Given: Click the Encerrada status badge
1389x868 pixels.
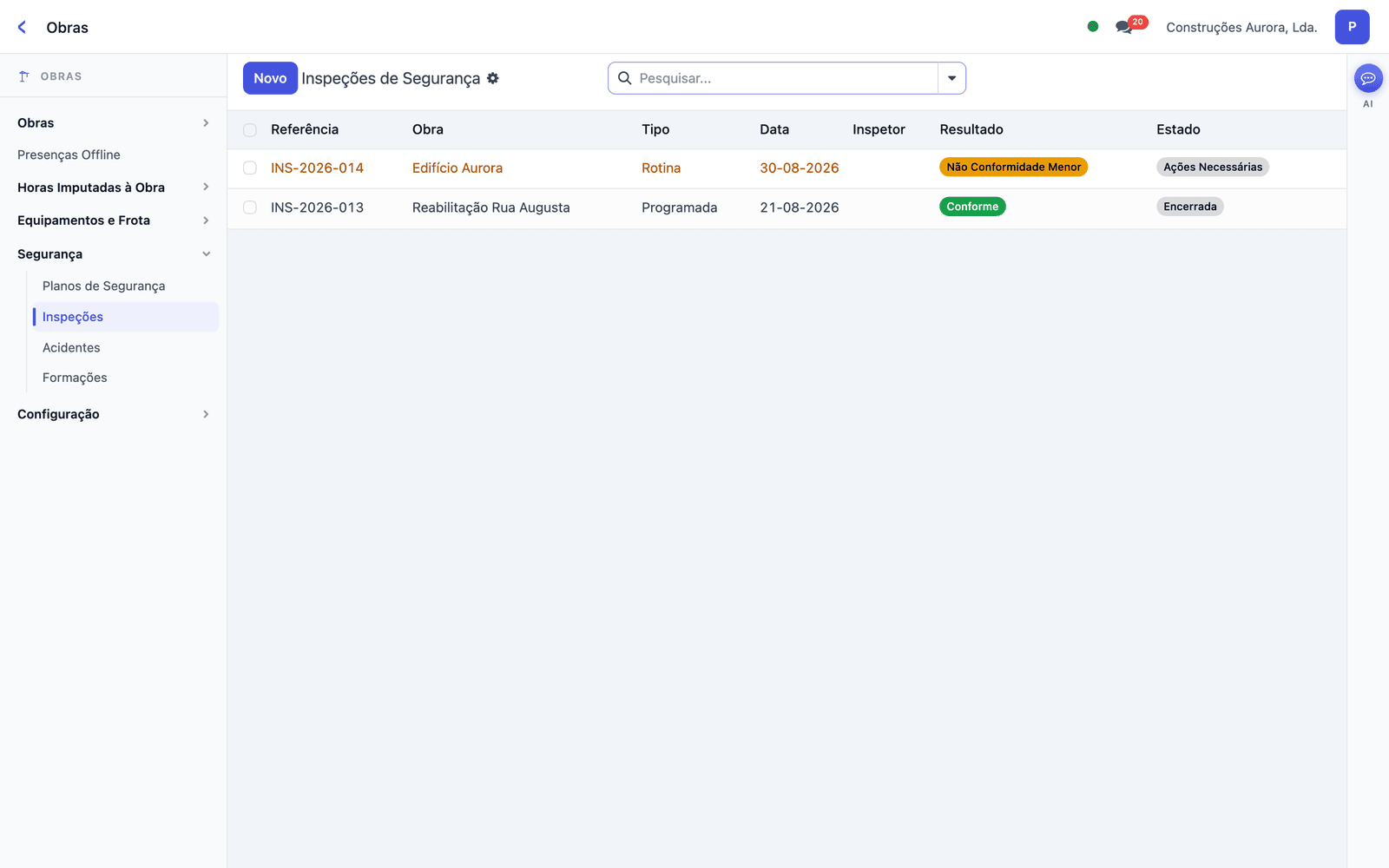Looking at the screenshot, I should [1190, 207].
